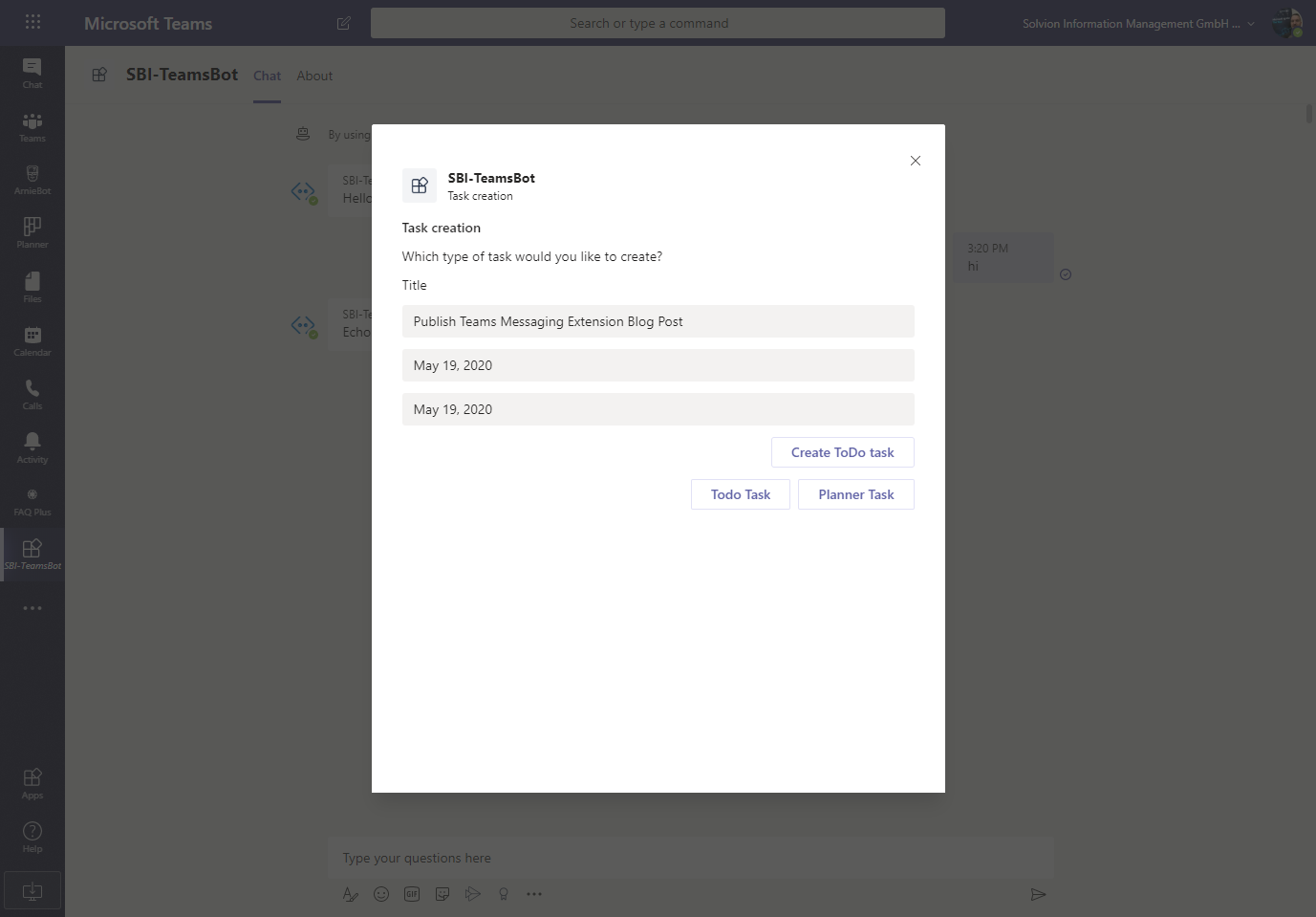Open the sticker picker

tap(442, 894)
